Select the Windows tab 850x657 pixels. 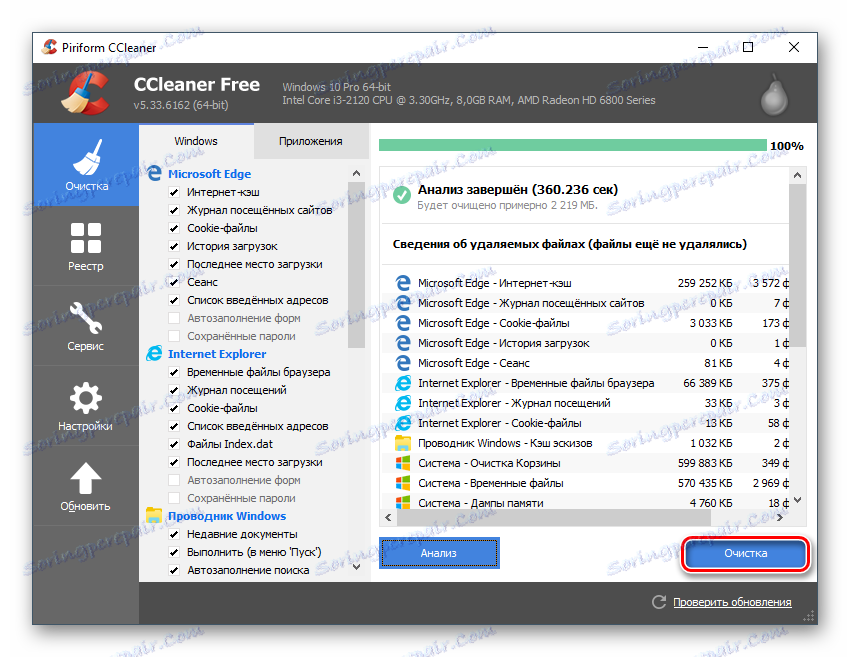pos(196,141)
